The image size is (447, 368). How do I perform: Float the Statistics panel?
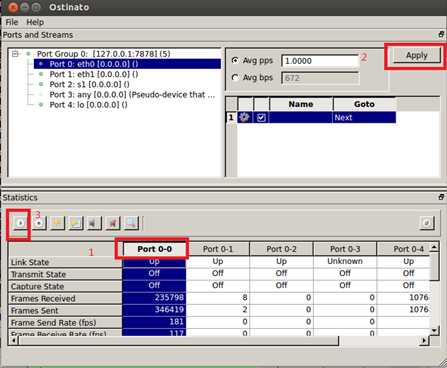(x=441, y=197)
